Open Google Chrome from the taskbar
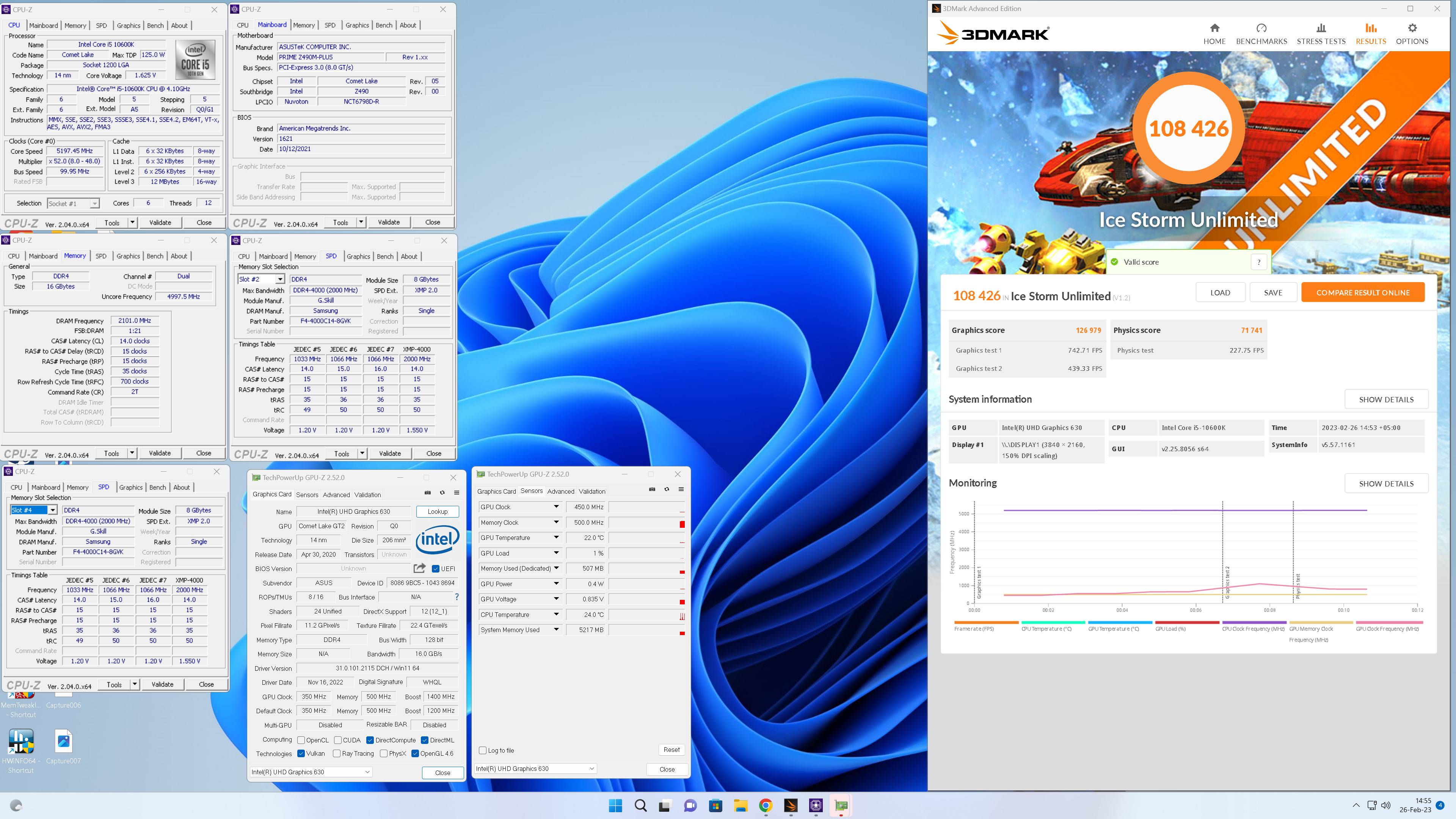 (765, 805)
